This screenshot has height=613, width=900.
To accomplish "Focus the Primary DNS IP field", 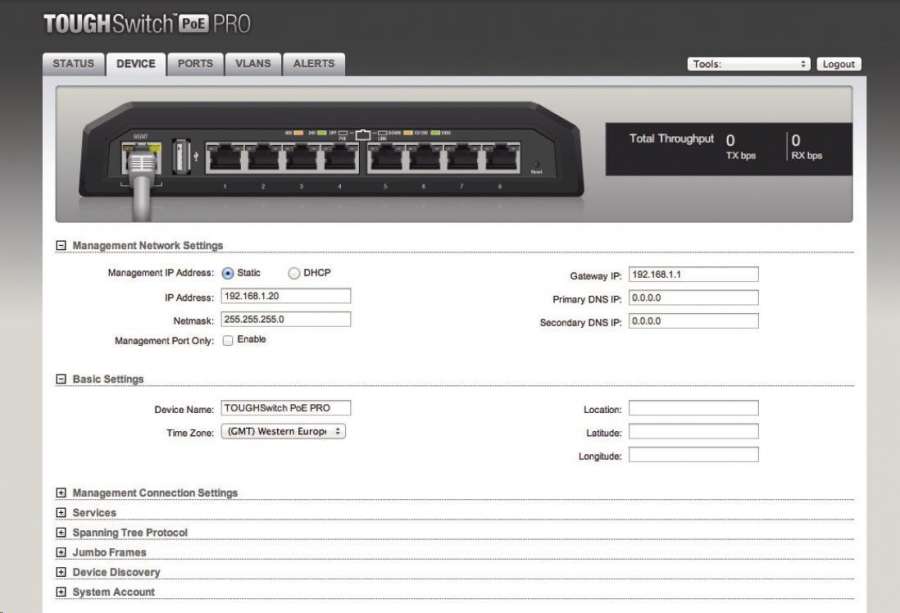I will pyautogui.click(x=693, y=298).
